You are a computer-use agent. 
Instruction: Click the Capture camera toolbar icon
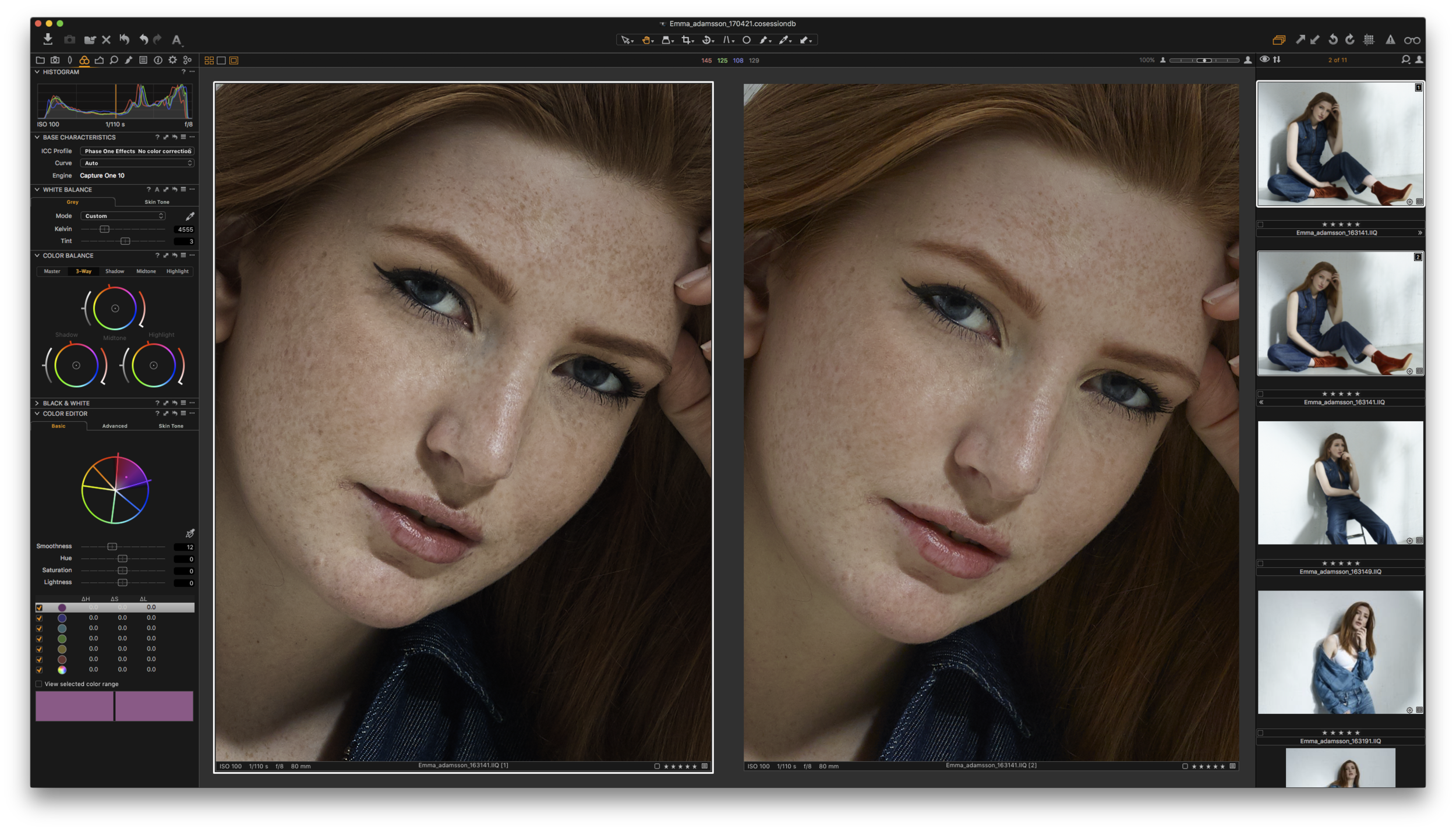coord(70,40)
